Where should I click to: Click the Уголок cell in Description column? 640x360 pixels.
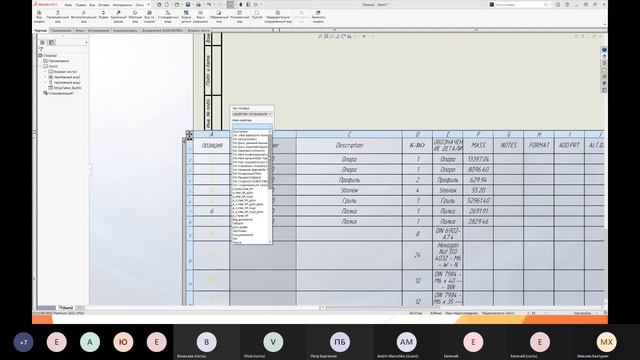349,190
